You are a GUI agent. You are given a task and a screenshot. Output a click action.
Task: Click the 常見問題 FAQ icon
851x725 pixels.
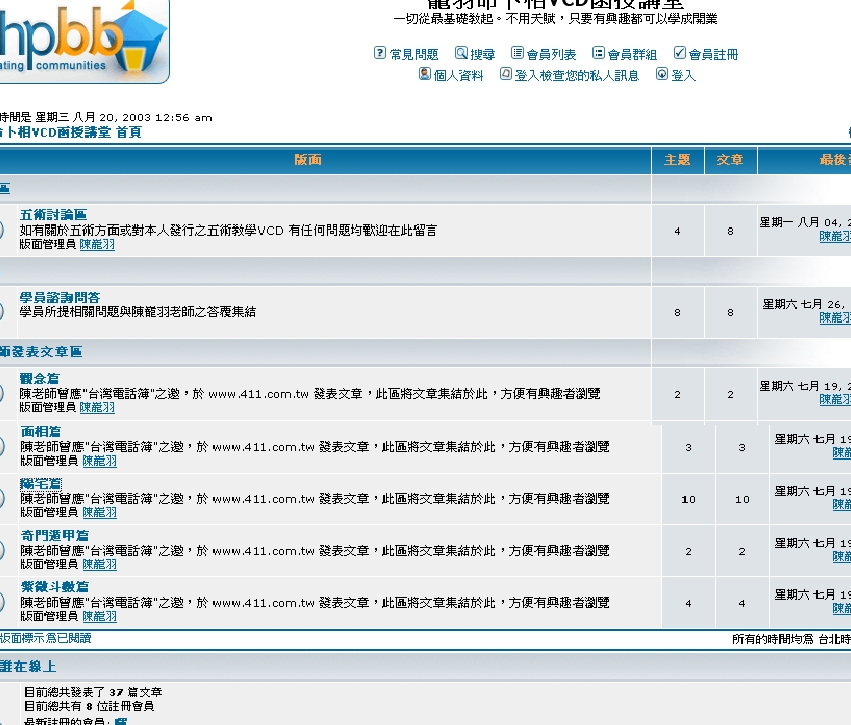380,53
